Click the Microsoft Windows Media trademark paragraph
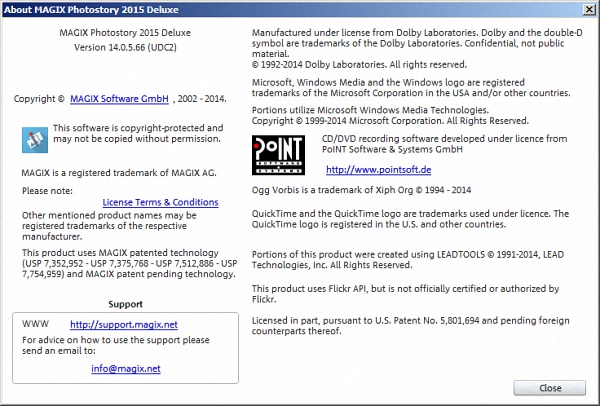 411,88
